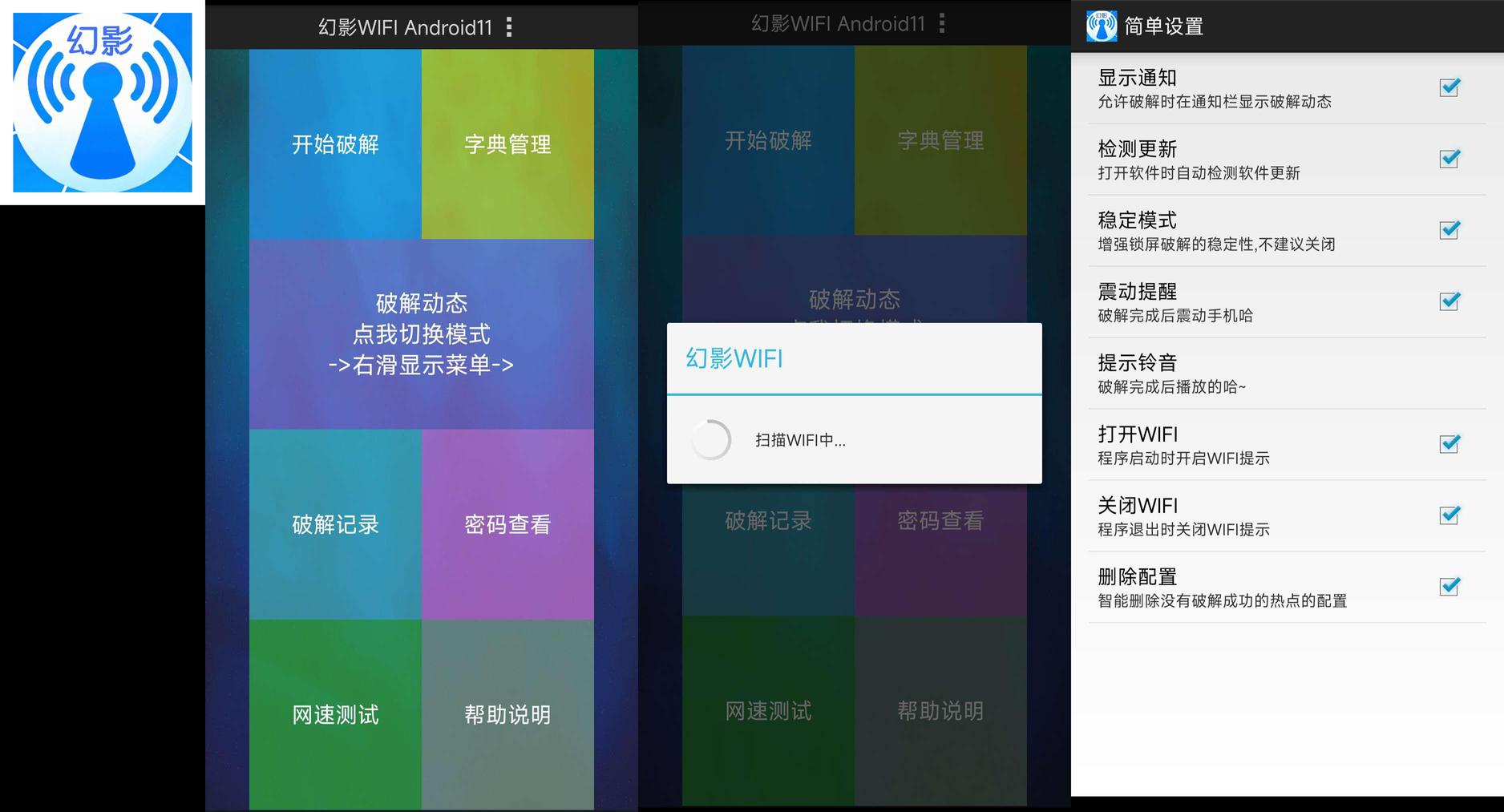This screenshot has height=812, width=1504.
Task: Open the dimmed three-dot menu behind the scanning dialog
Action: click(x=942, y=23)
